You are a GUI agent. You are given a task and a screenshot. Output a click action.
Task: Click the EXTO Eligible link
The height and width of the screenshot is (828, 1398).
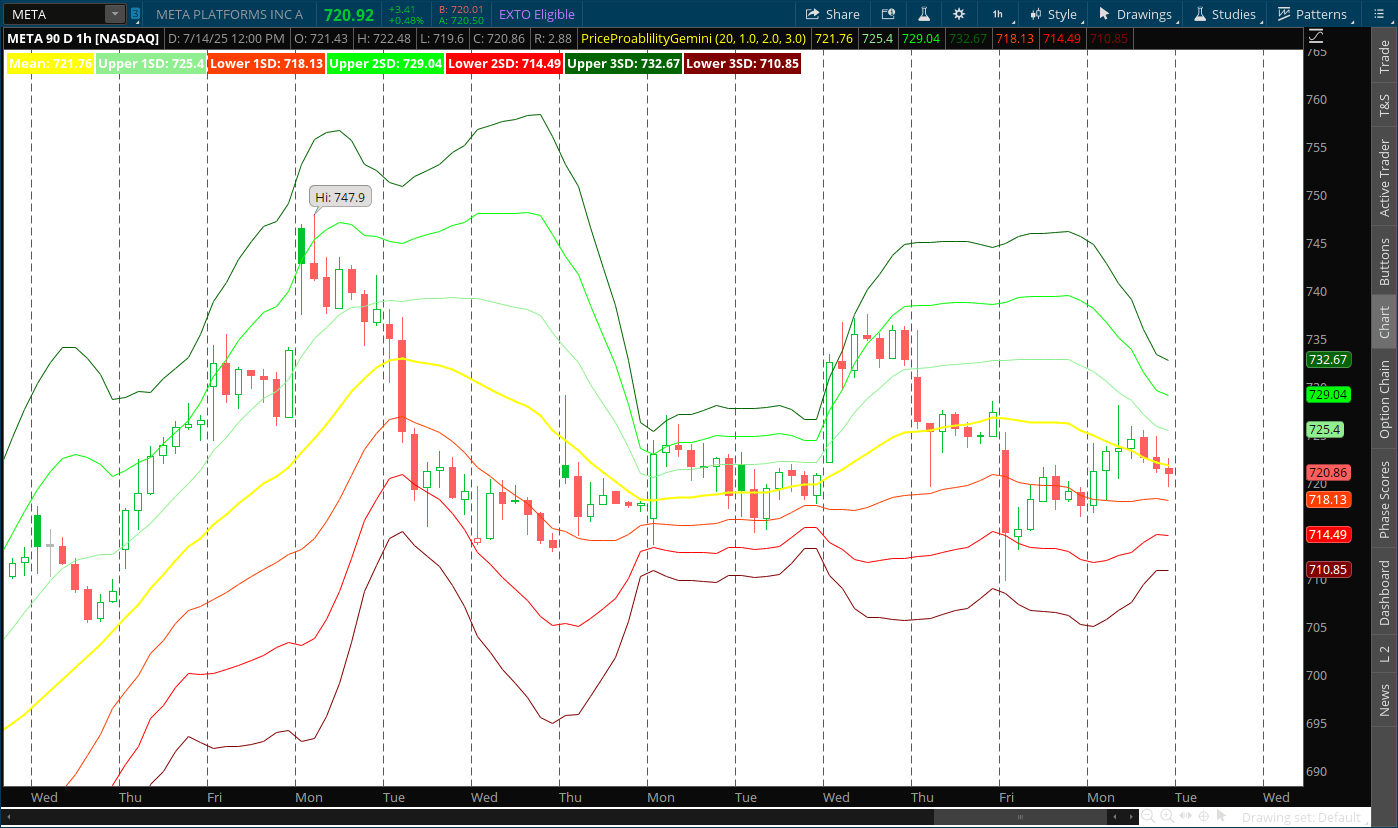(x=535, y=14)
